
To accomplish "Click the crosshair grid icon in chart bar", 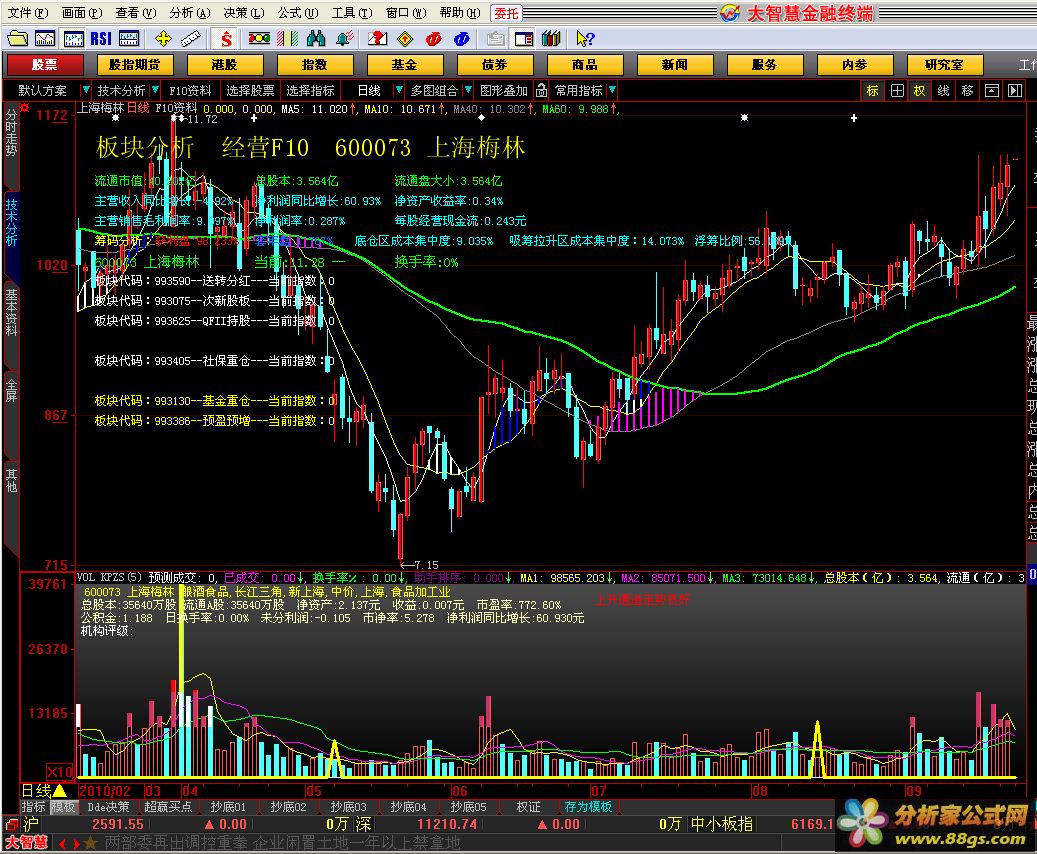I will click(897, 91).
